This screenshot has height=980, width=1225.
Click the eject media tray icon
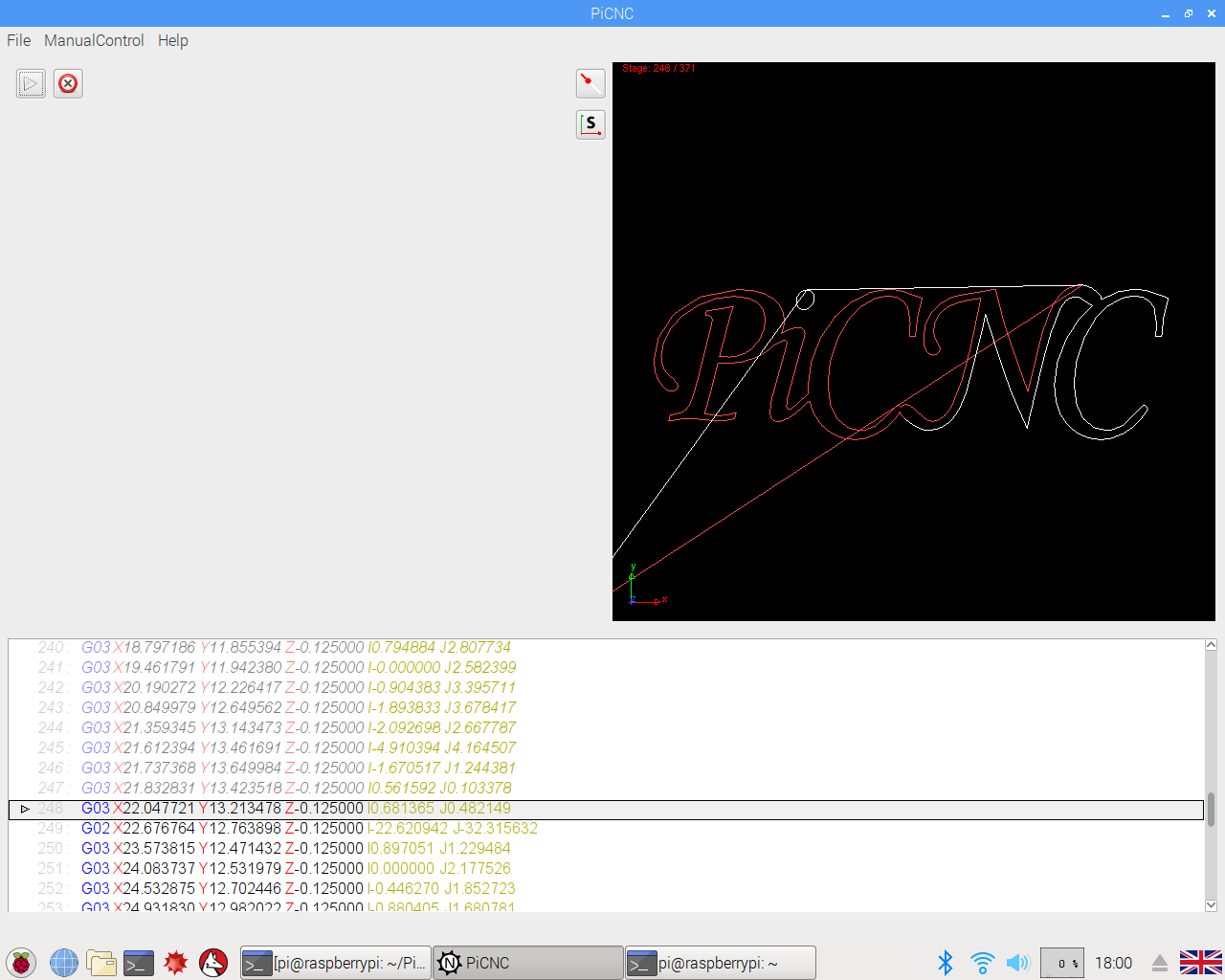(x=1160, y=963)
